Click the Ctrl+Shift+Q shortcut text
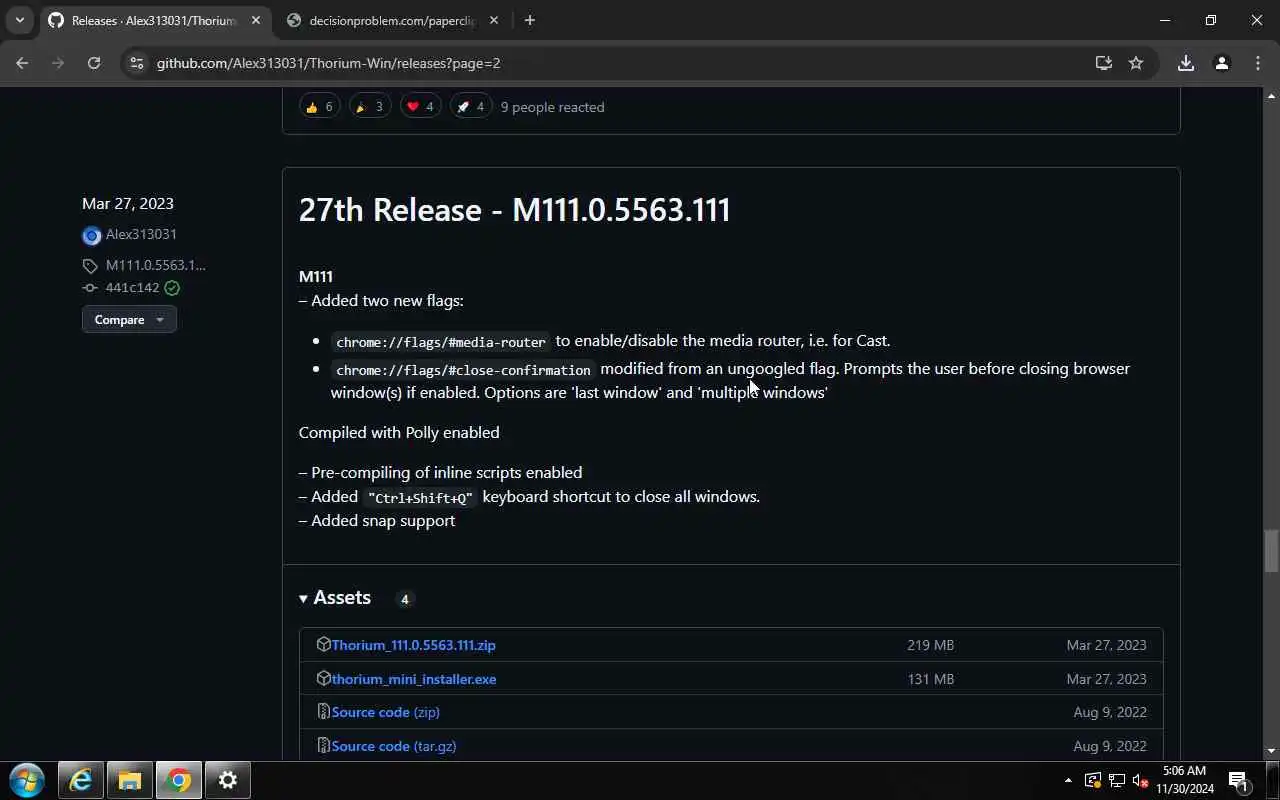 (420, 498)
